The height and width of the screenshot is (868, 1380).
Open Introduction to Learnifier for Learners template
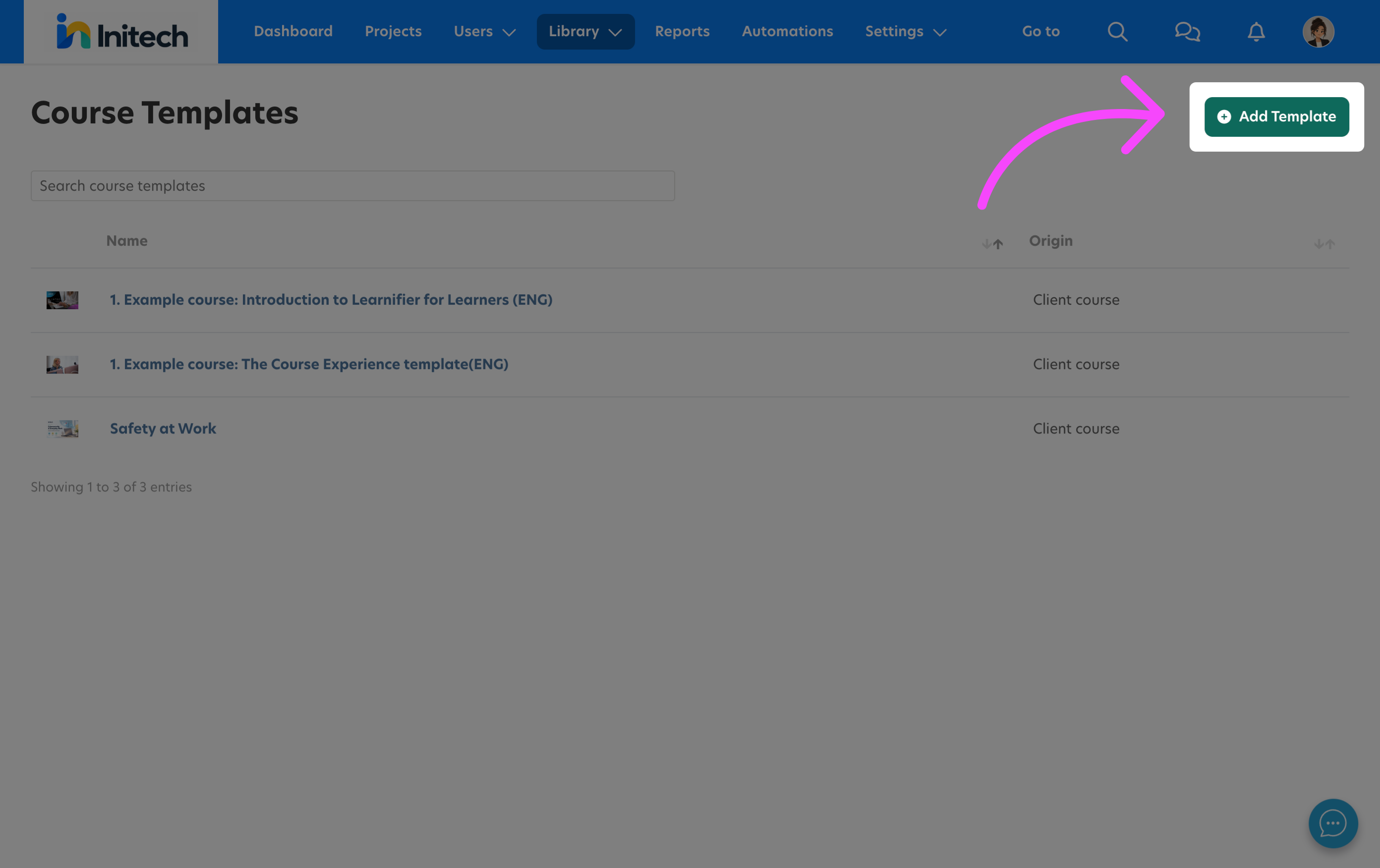click(x=331, y=300)
